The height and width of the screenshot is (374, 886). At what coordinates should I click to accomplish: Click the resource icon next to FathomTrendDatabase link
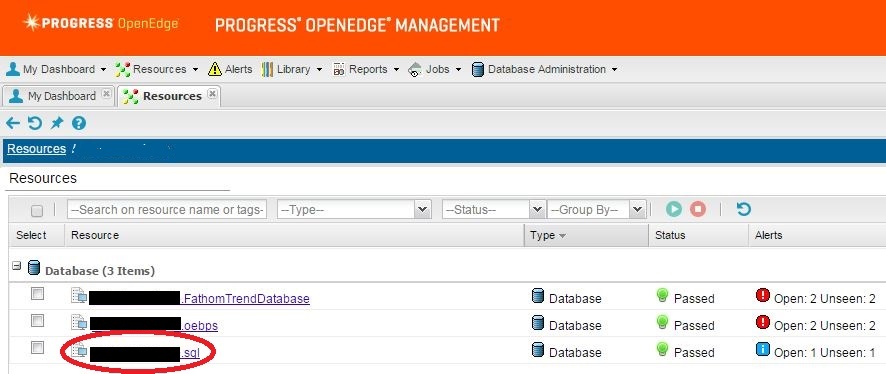tap(79, 295)
